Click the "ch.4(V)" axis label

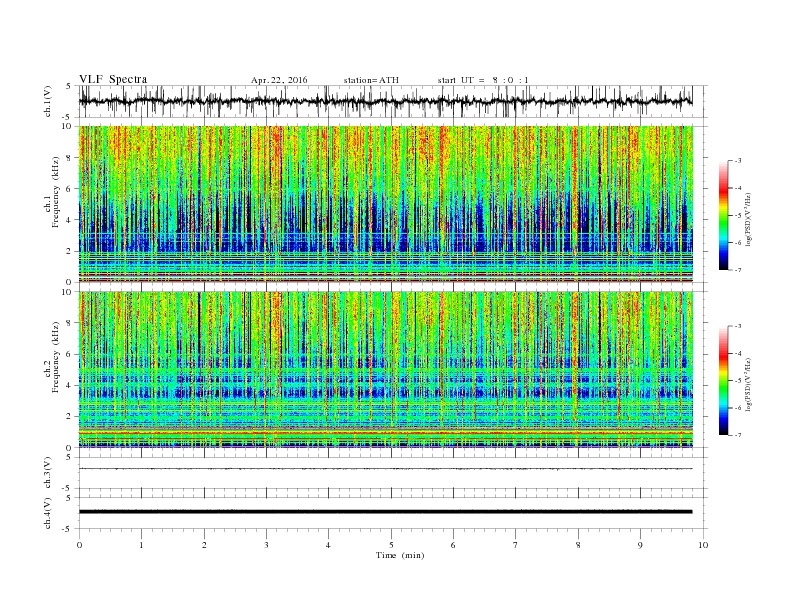point(48,513)
